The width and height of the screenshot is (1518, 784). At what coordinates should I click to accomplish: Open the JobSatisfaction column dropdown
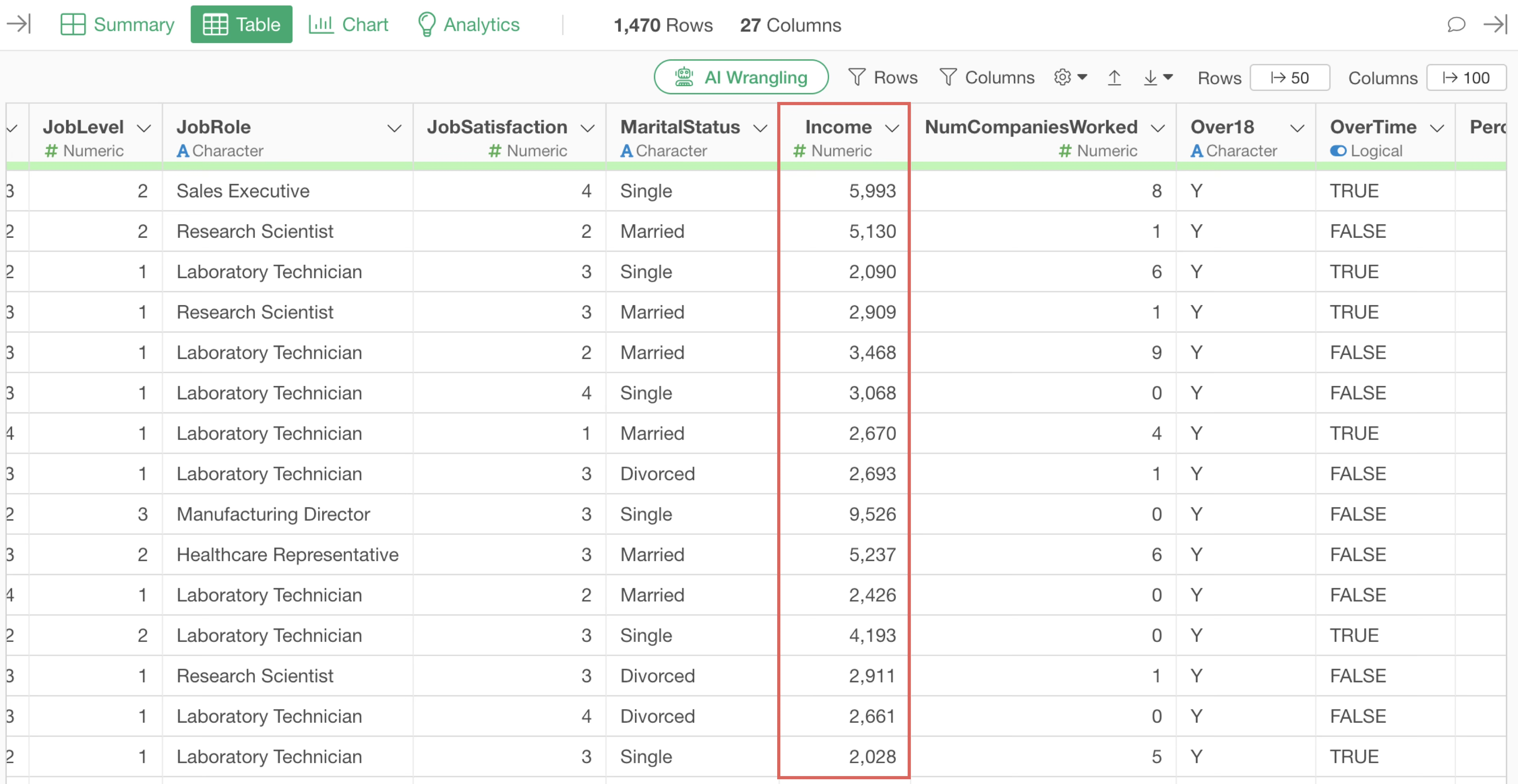click(x=587, y=128)
